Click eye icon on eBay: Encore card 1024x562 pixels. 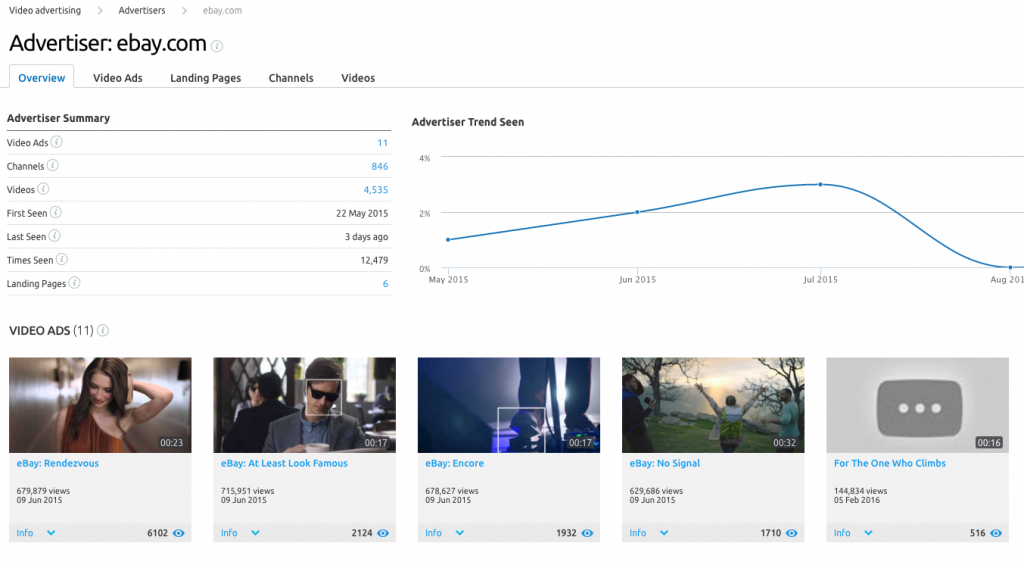point(587,533)
